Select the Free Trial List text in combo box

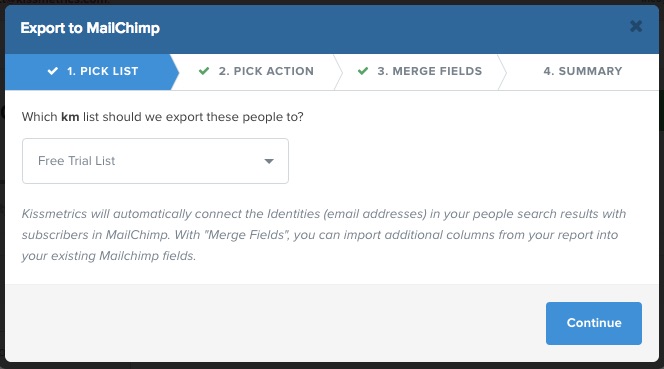click(77, 161)
